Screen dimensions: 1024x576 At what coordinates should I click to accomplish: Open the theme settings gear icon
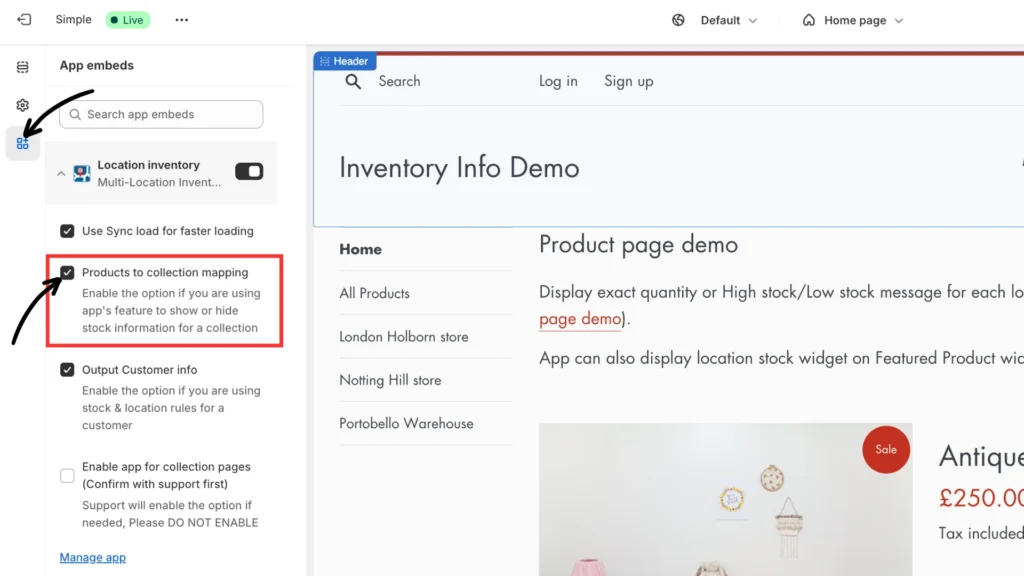click(x=23, y=105)
